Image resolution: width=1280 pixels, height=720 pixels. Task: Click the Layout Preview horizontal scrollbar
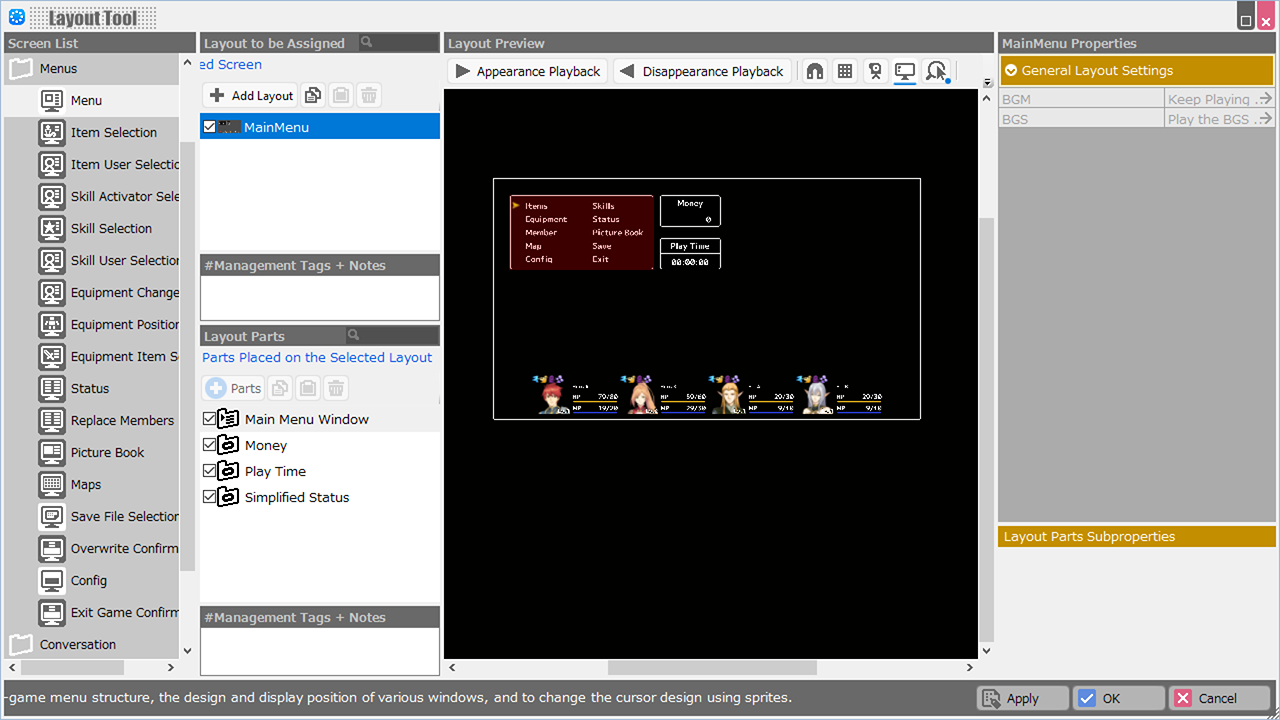(711, 667)
